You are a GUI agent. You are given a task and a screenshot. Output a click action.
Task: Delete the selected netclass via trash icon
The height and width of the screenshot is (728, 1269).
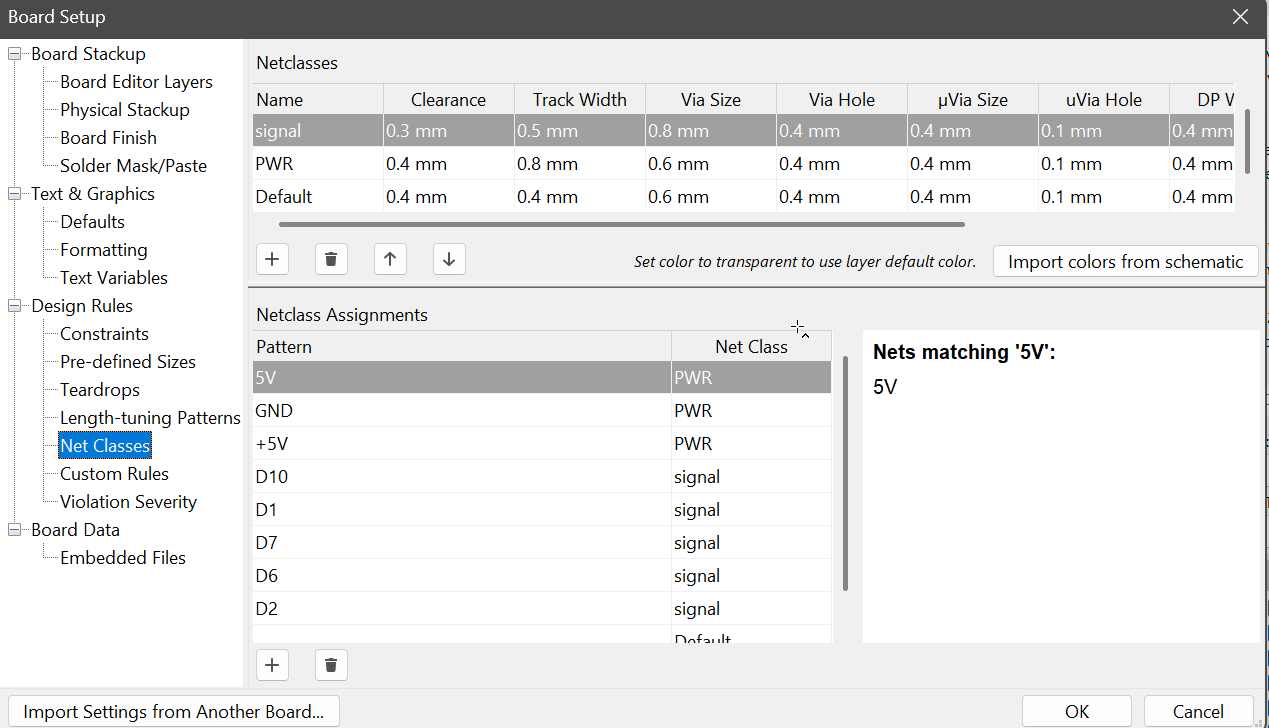[x=331, y=260]
